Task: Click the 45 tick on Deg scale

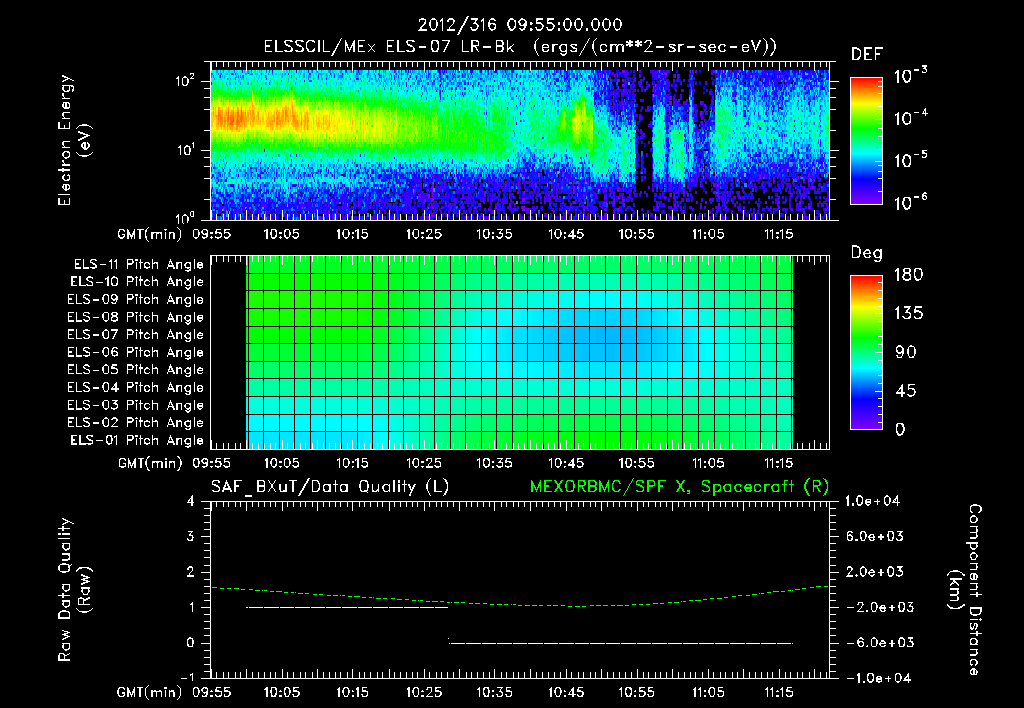Action: [906, 391]
